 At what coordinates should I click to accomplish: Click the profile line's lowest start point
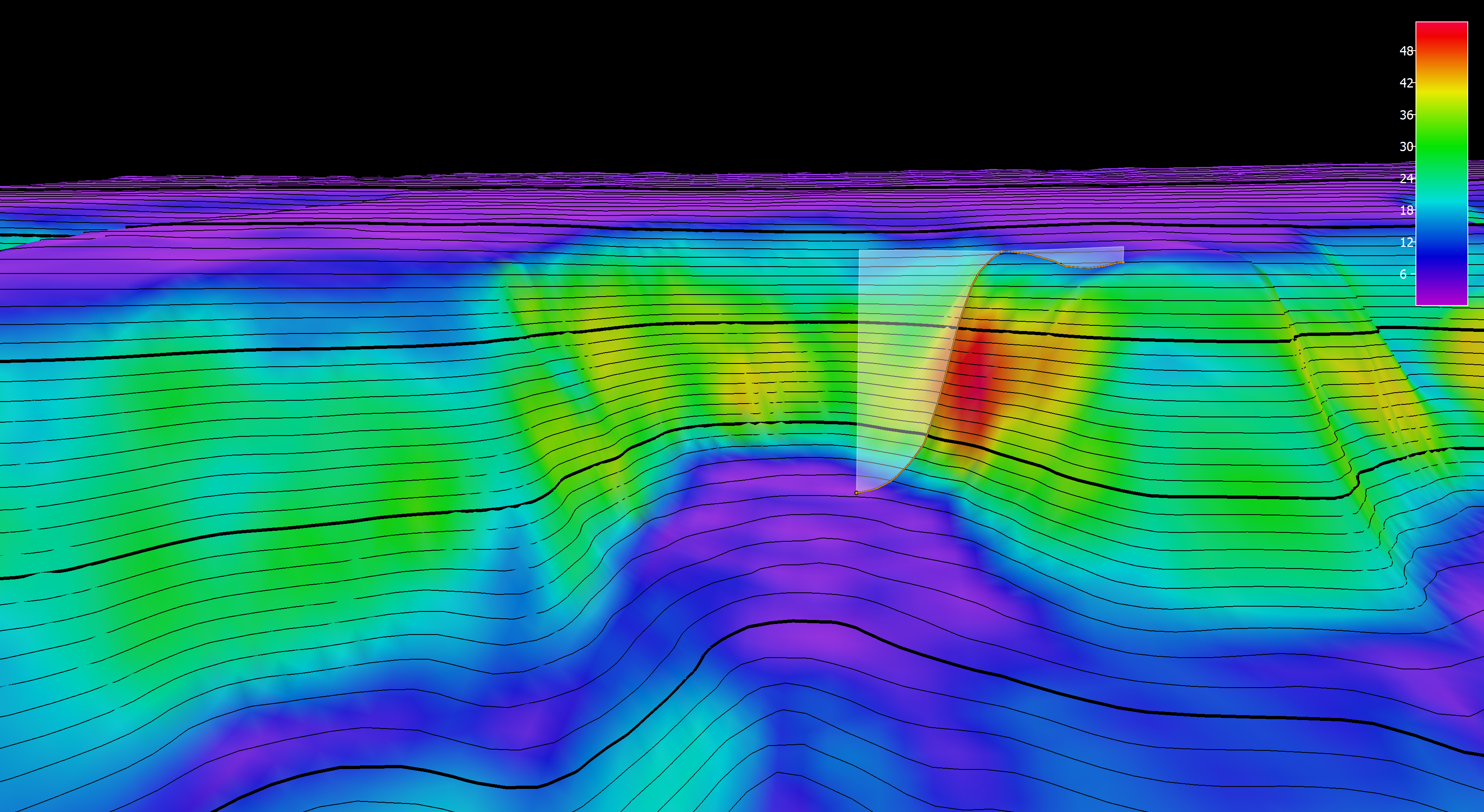click(857, 493)
